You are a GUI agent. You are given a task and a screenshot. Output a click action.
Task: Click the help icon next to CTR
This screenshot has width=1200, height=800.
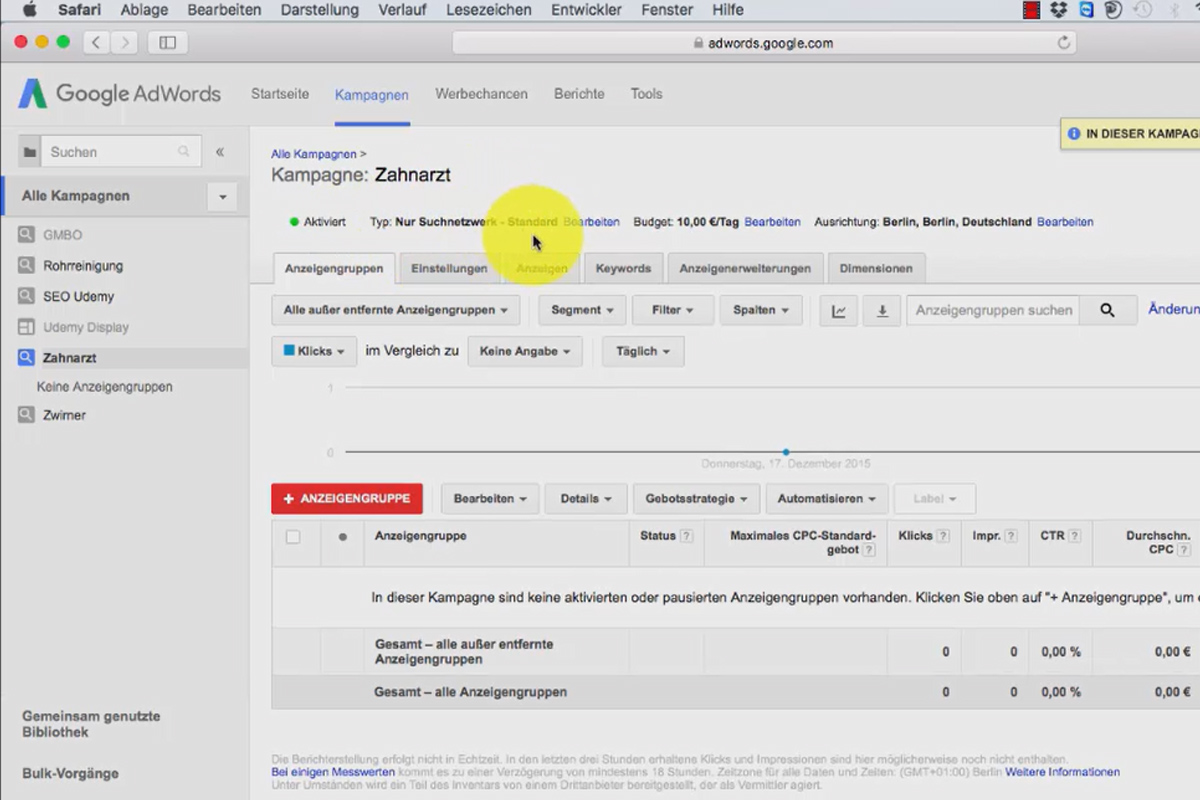1074,537
